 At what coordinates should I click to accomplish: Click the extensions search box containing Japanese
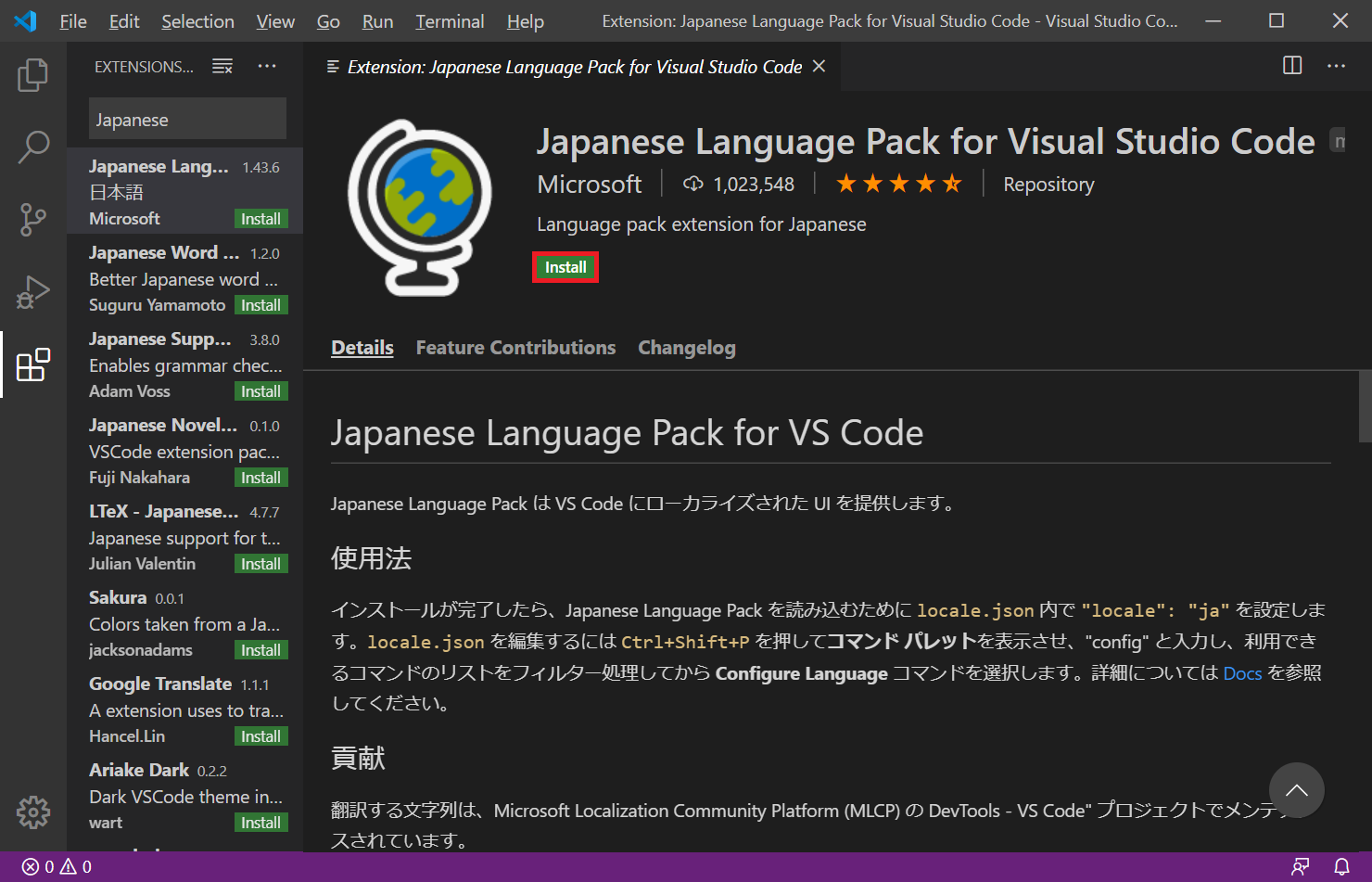point(187,120)
